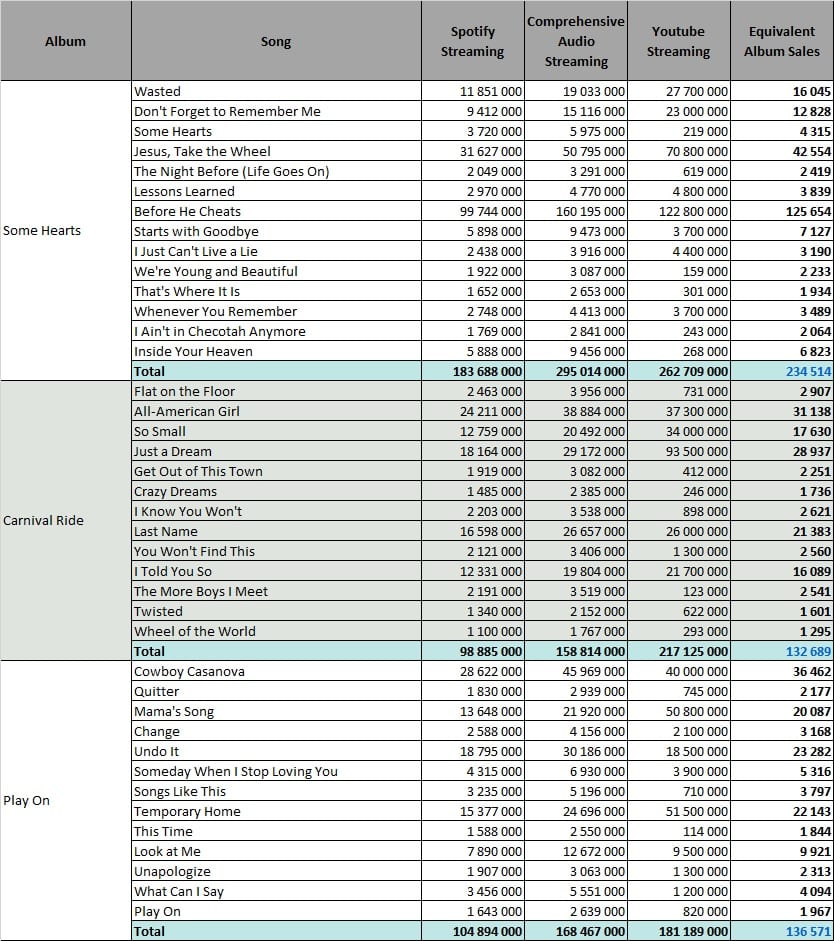The width and height of the screenshot is (834, 941).
Task: Select the Some Hearts total 234 514
Action: [782, 371]
